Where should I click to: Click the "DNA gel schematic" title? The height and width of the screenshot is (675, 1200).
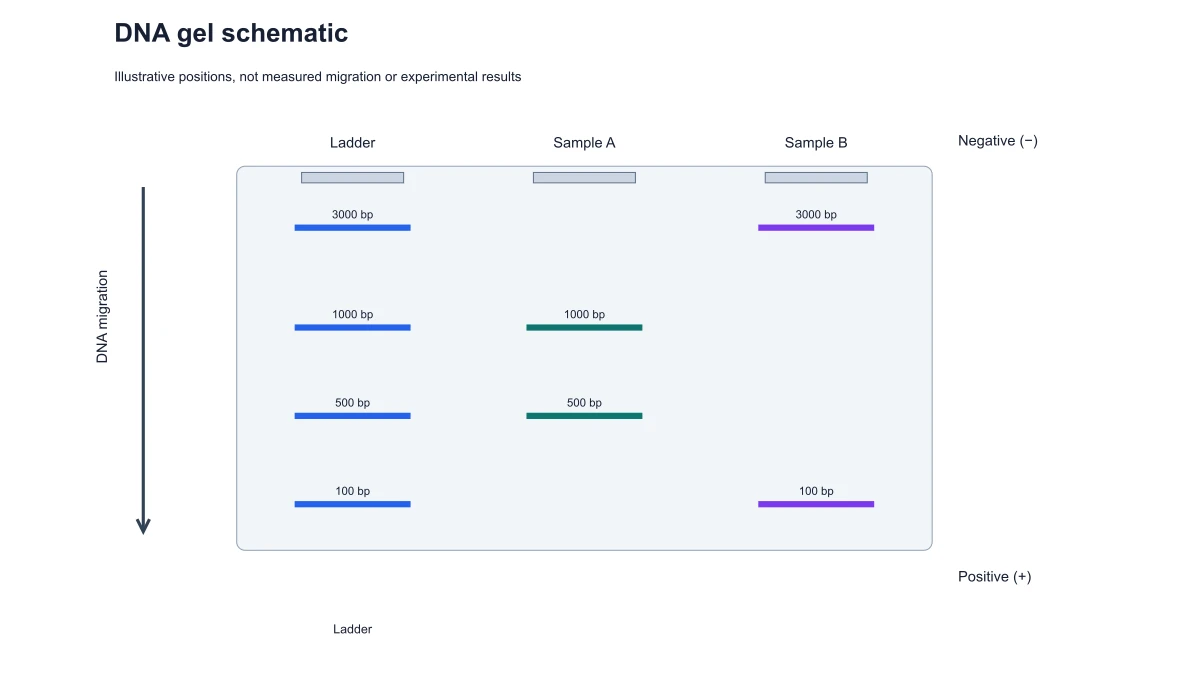pos(231,33)
